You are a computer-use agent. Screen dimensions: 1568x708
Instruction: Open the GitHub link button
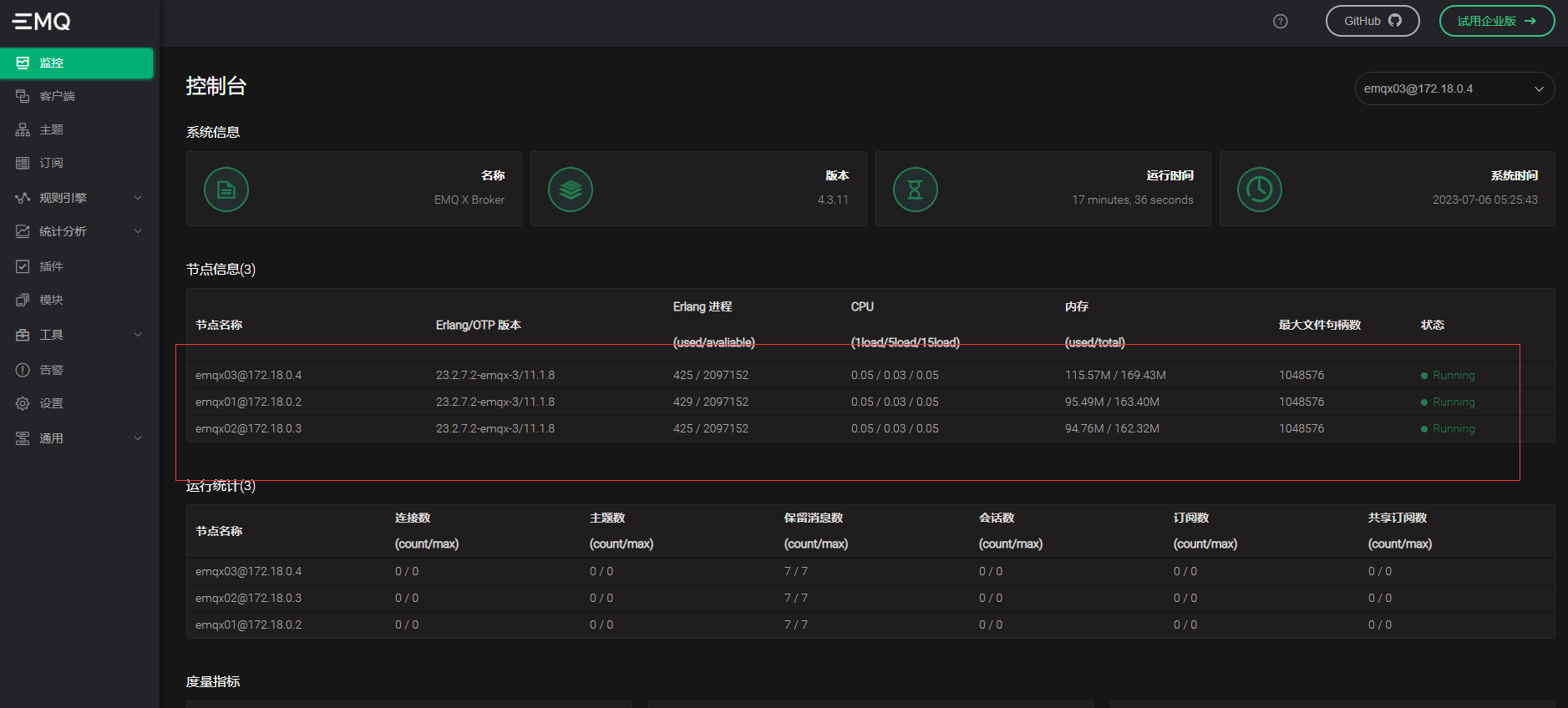1373,21
